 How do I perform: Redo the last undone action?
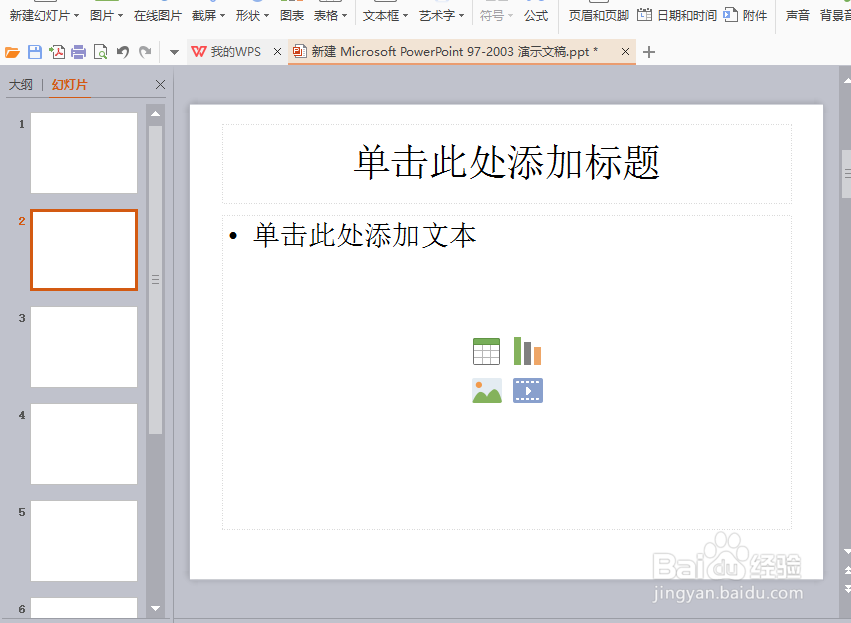(145, 52)
